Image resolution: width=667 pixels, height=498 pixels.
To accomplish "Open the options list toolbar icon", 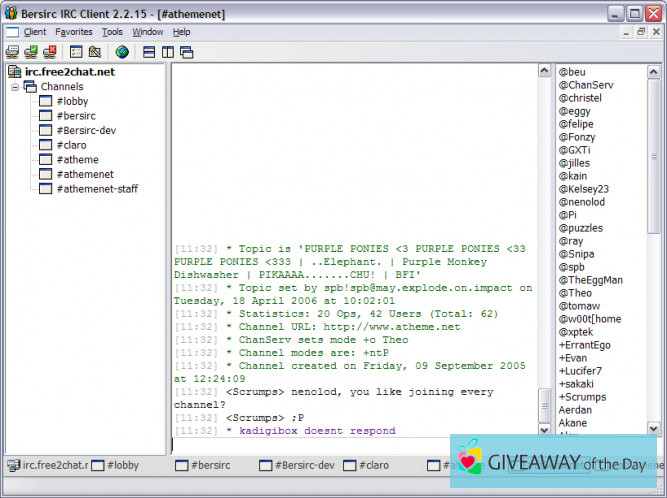I will [76, 51].
